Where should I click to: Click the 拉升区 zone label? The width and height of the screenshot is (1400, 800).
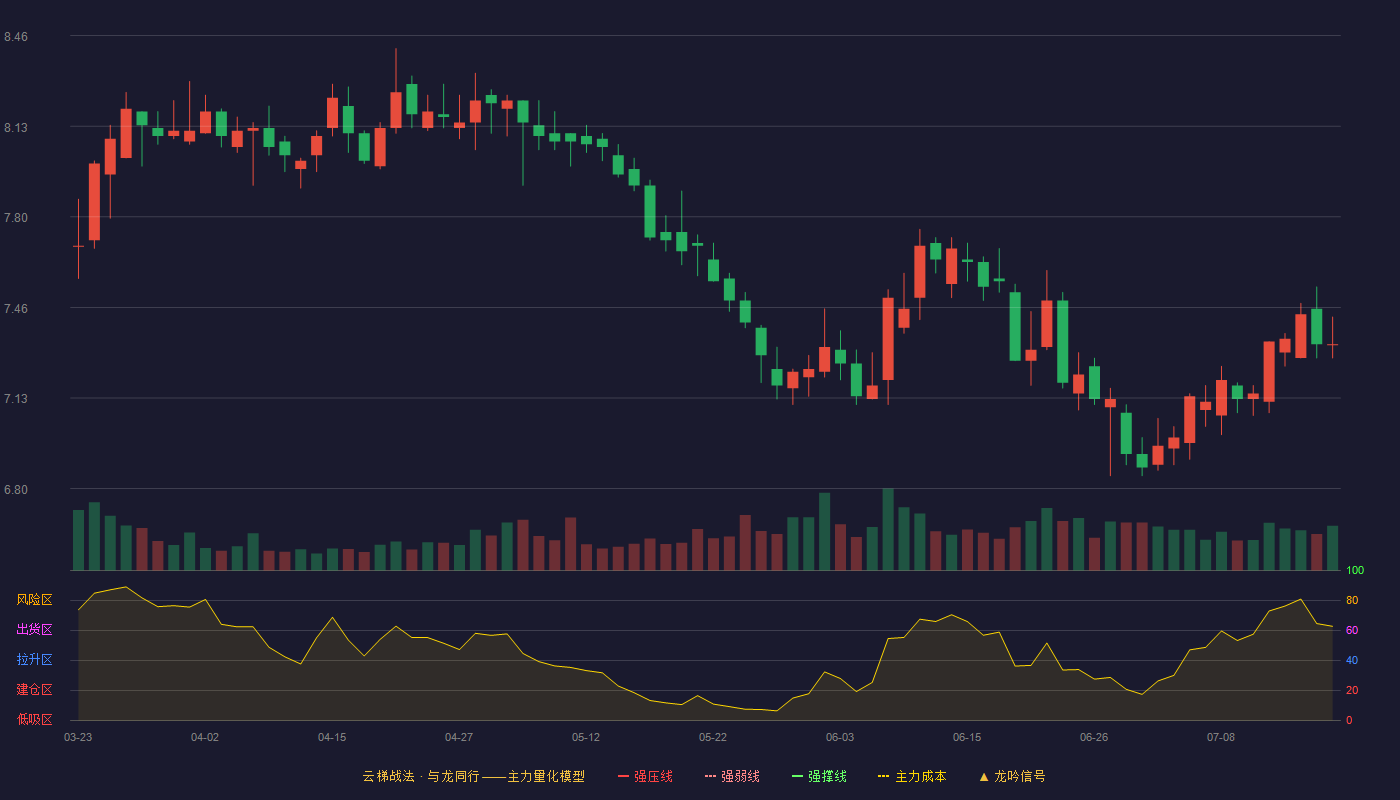click(34, 660)
